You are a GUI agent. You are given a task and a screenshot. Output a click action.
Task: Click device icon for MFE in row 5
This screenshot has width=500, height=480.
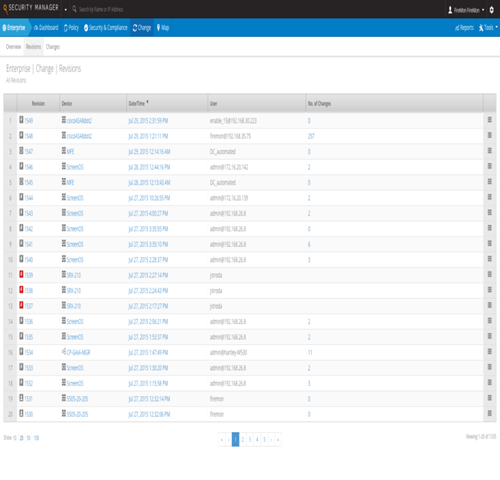(64, 181)
